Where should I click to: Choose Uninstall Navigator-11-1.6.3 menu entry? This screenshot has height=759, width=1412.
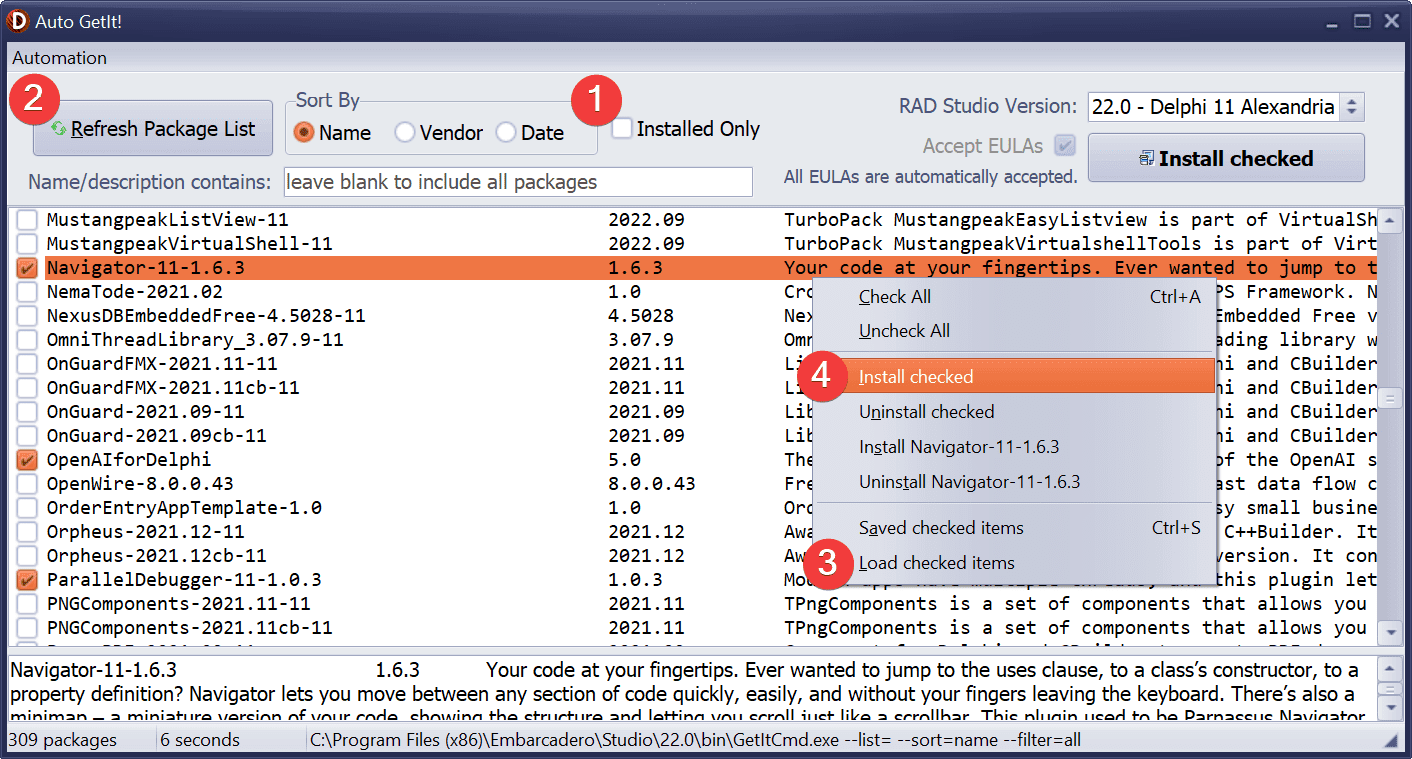1015,482
